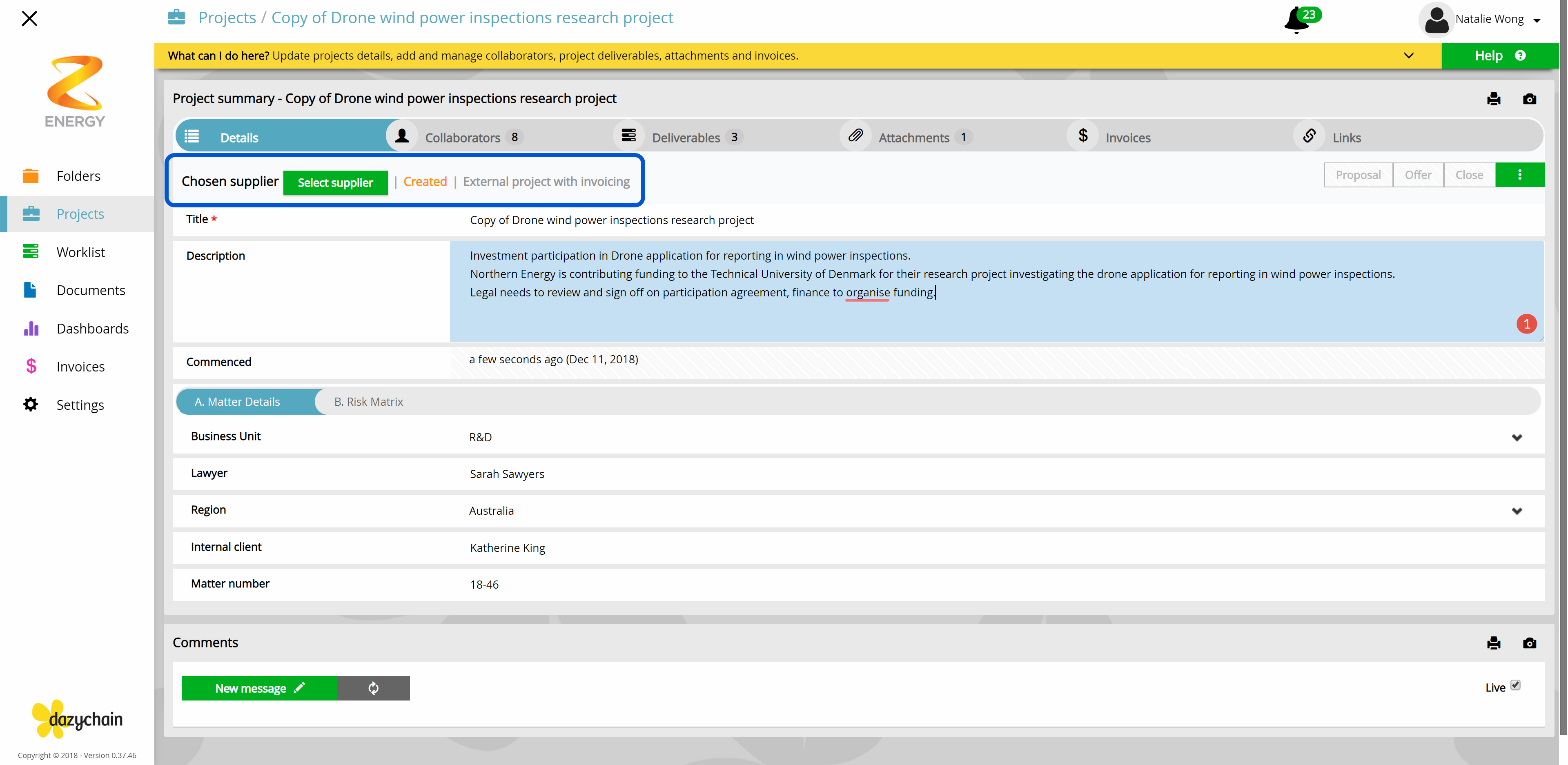Click the dazychain logo
This screenshot has width=1568, height=765.
[x=77, y=719]
